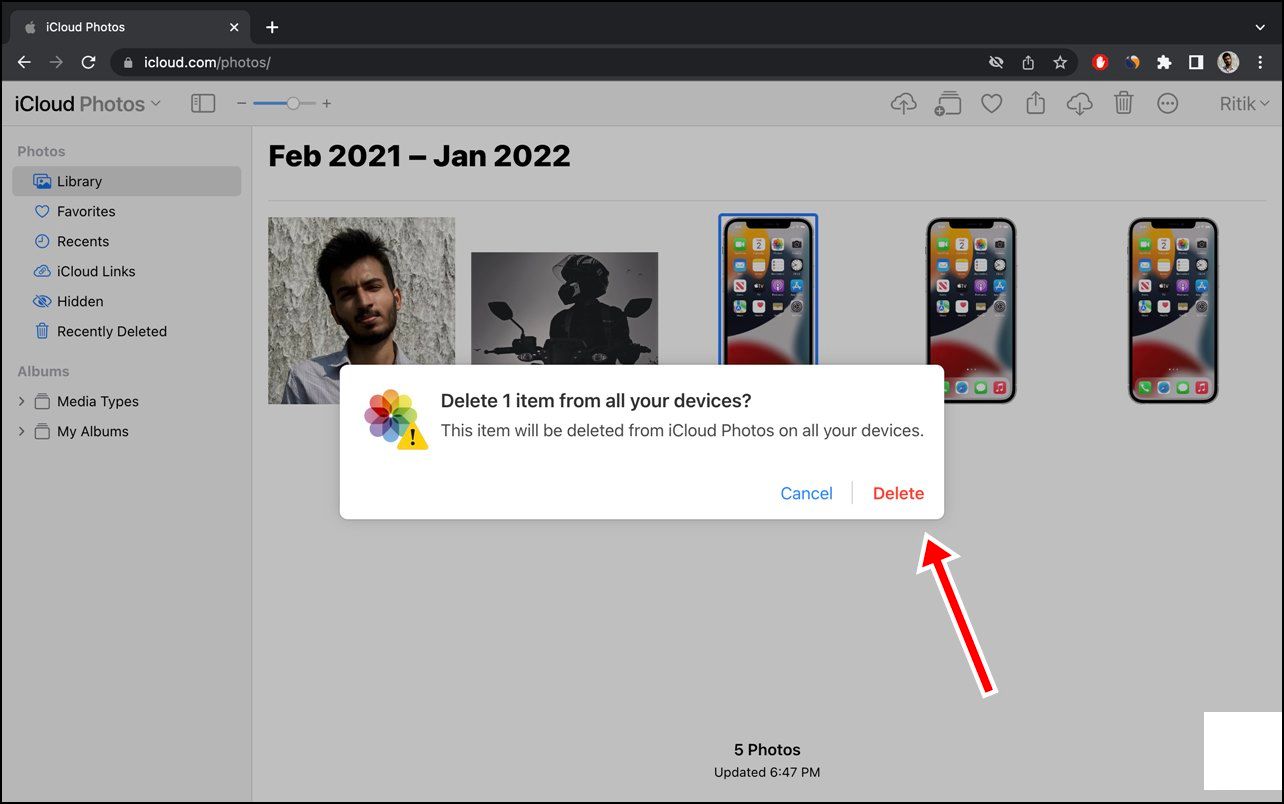
Task: Open the more options ellipsis icon
Action: pos(1167,103)
